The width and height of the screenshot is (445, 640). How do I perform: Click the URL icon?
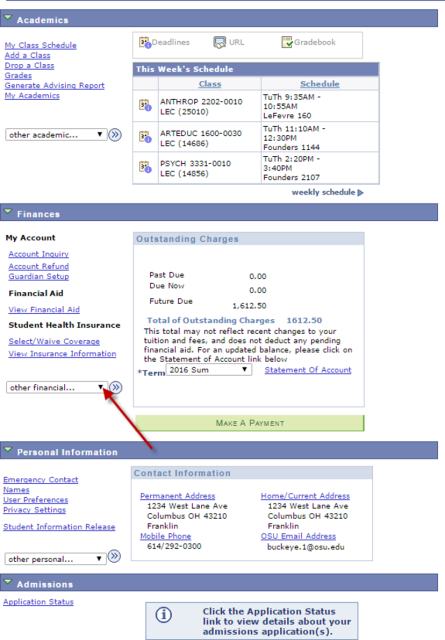click(x=219, y=42)
